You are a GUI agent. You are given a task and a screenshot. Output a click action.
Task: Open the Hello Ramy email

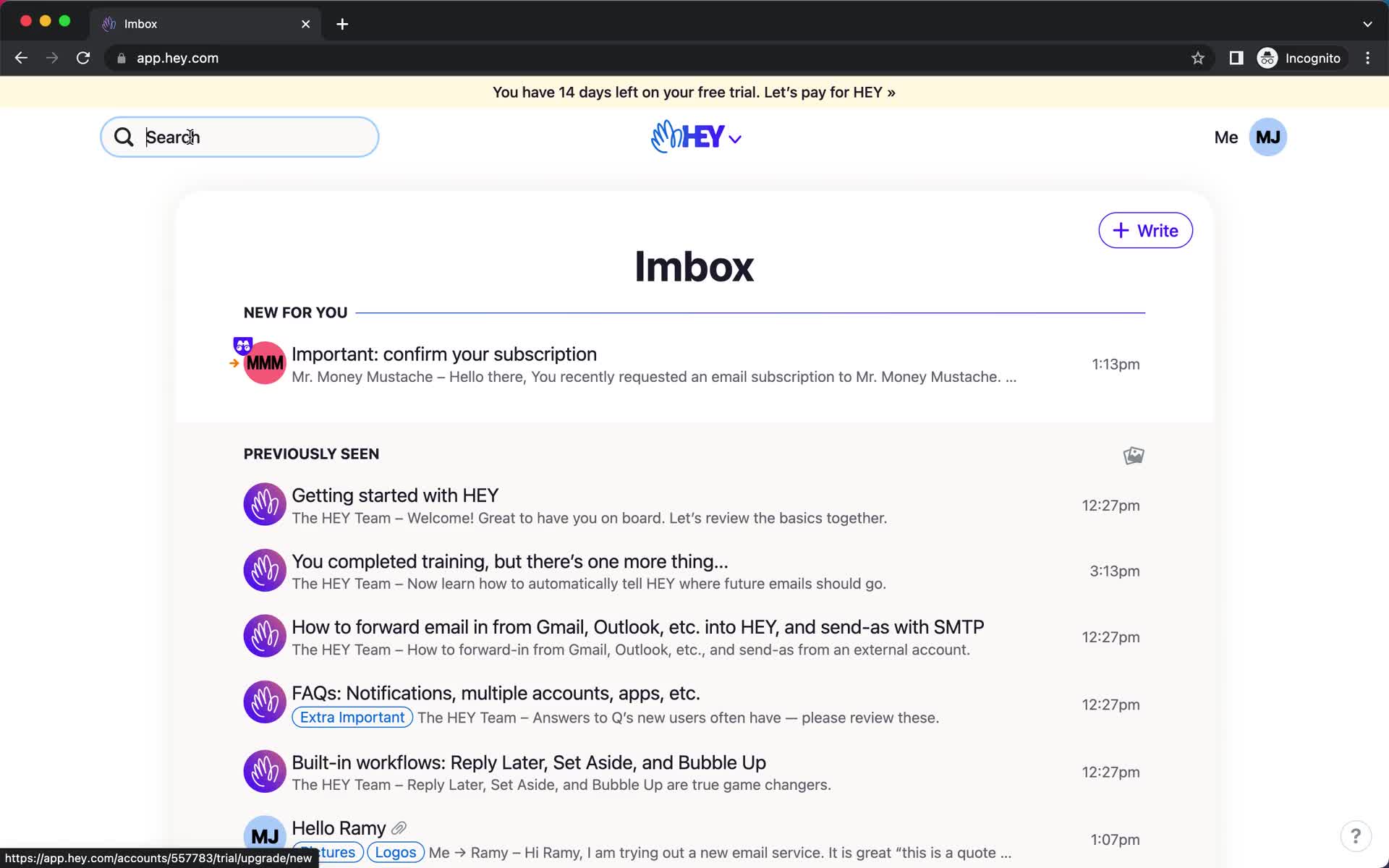pos(692,839)
